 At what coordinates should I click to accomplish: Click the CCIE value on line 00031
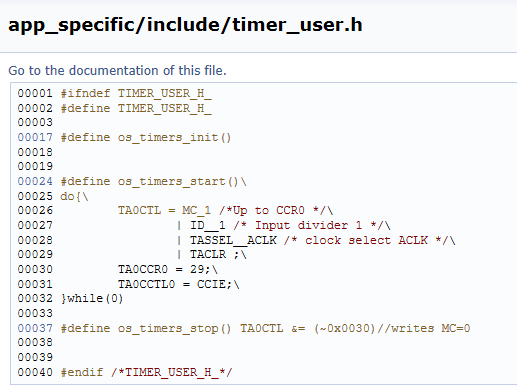click(x=212, y=284)
